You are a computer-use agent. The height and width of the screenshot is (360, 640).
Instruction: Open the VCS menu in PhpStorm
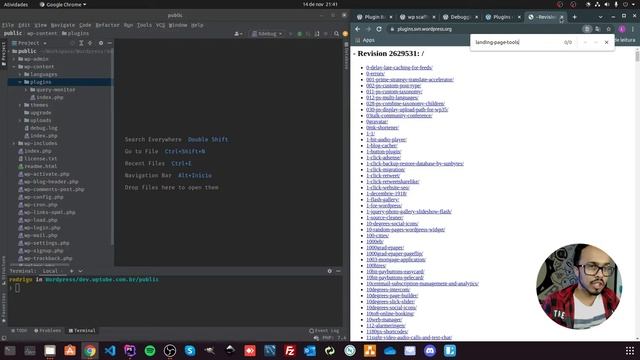pos(160,25)
